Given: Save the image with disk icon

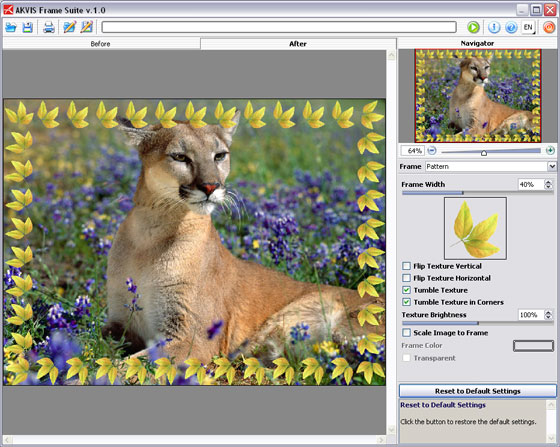Looking at the screenshot, I should click(28, 27).
